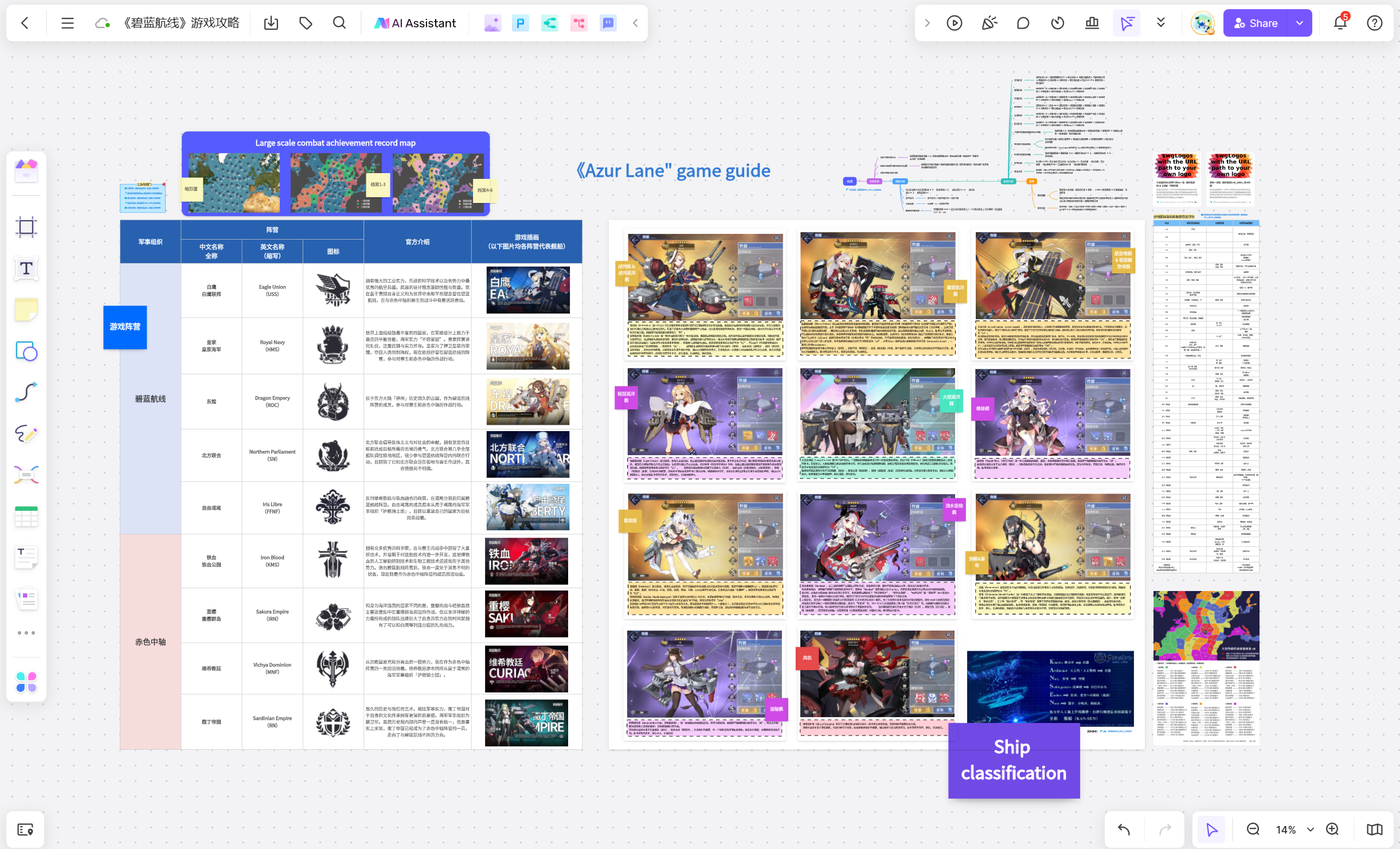Image resolution: width=1400 pixels, height=849 pixels.
Task: Open the blue P plugin icon
Action: click(x=521, y=23)
